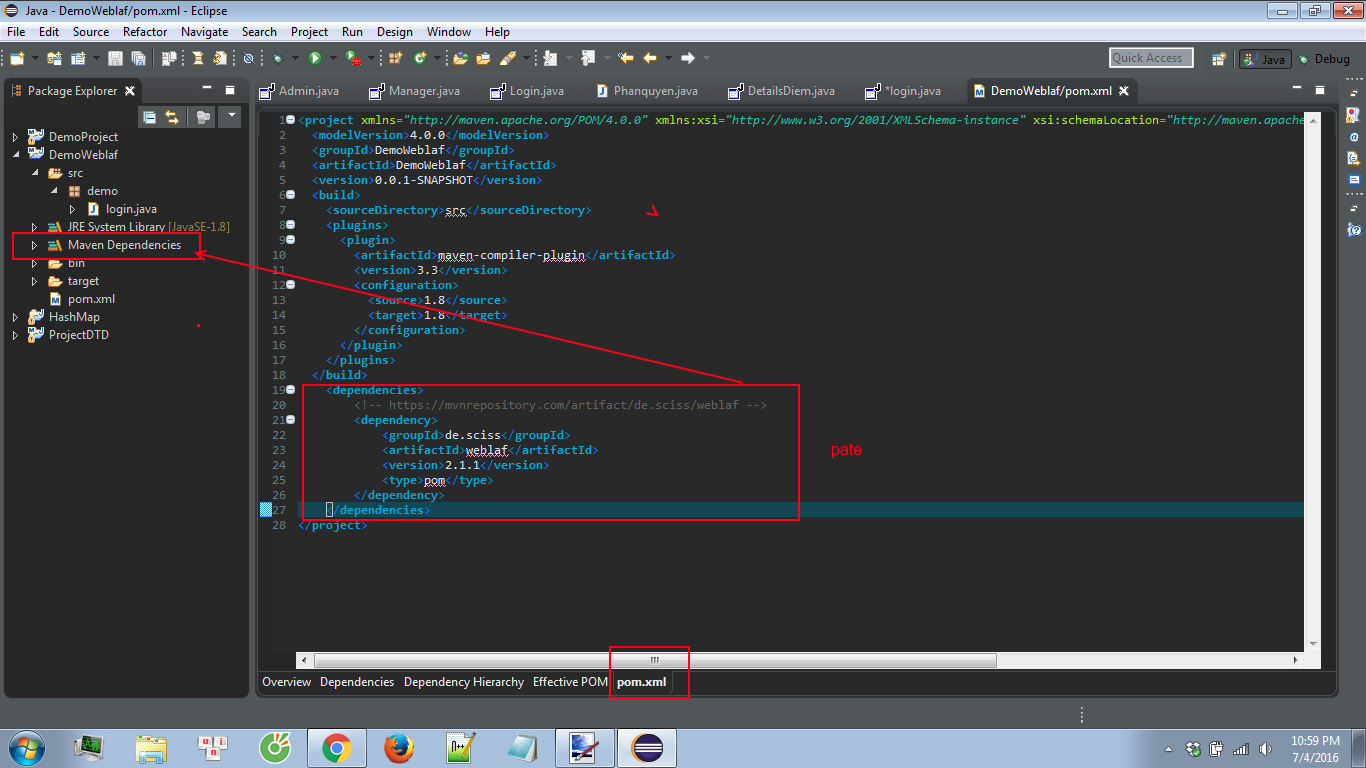Screen dimensions: 1366x768
Task: Expand the ProjectDTD project node
Action: (x=16, y=335)
